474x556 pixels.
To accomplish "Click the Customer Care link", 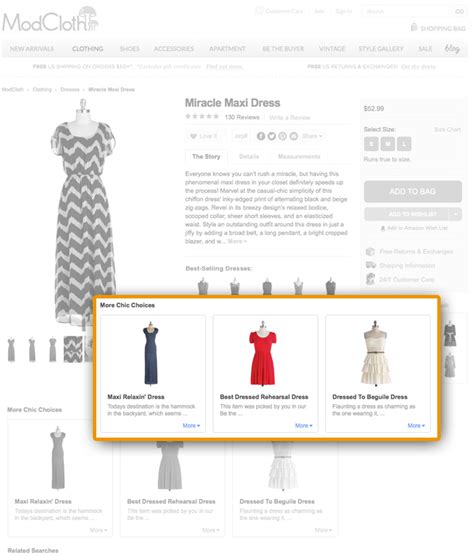I will coord(284,11).
